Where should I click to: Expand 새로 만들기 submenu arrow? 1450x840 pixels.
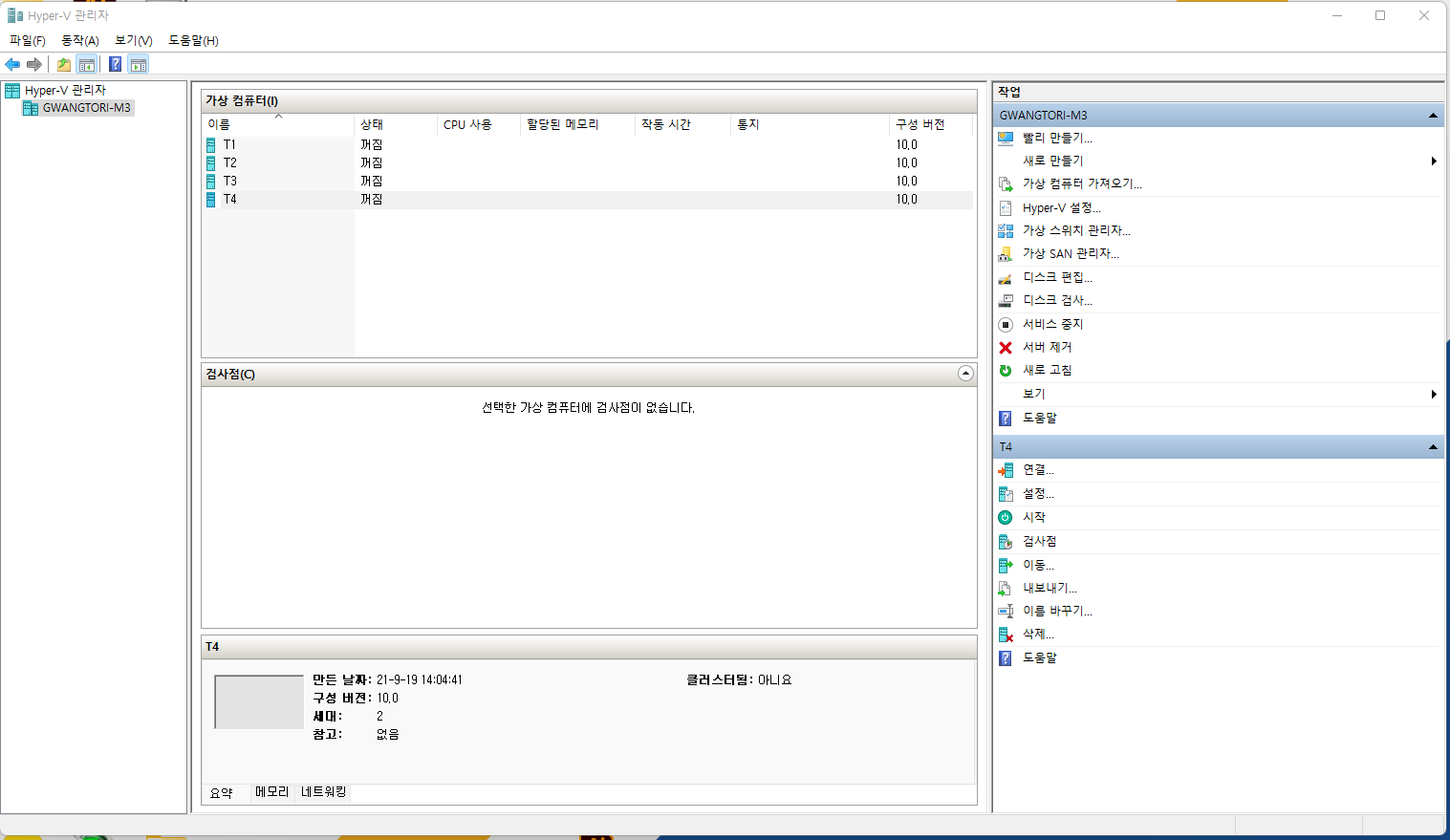coord(1434,161)
